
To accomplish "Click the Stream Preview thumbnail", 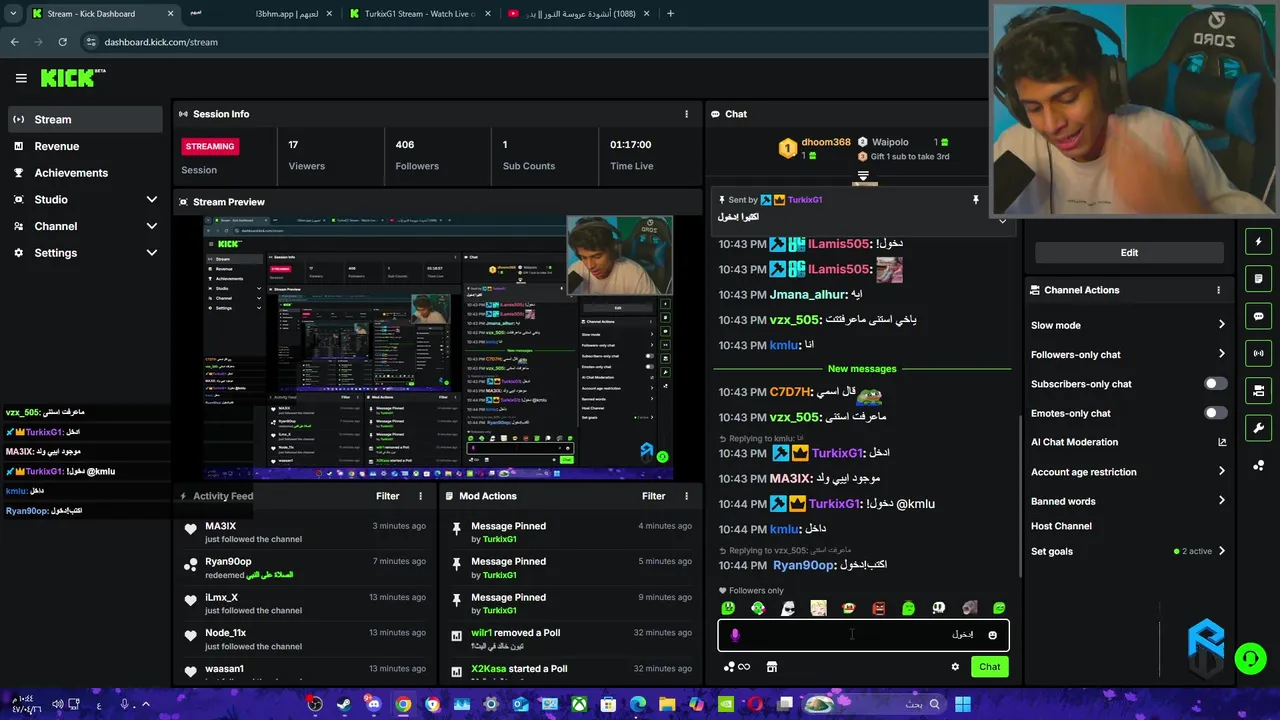I will [x=438, y=347].
